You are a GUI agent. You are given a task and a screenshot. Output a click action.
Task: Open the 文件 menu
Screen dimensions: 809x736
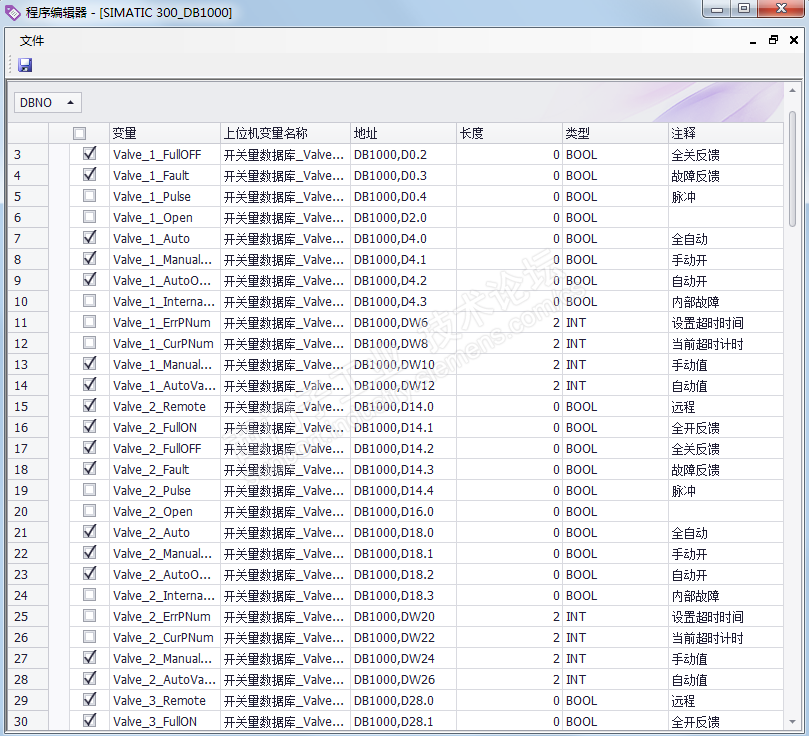(32, 41)
